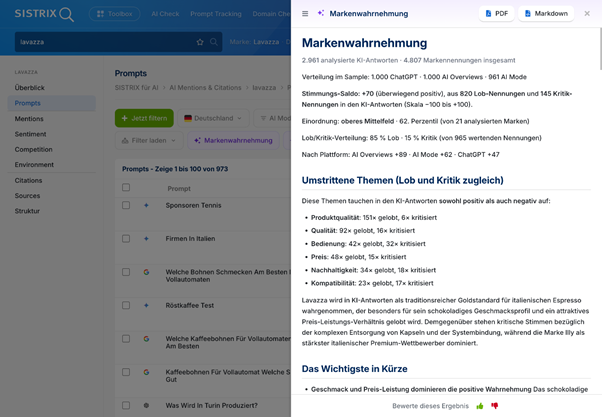Open Überblick in the sidebar
This screenshot has height=417, width=602.
tap(30, 88)
